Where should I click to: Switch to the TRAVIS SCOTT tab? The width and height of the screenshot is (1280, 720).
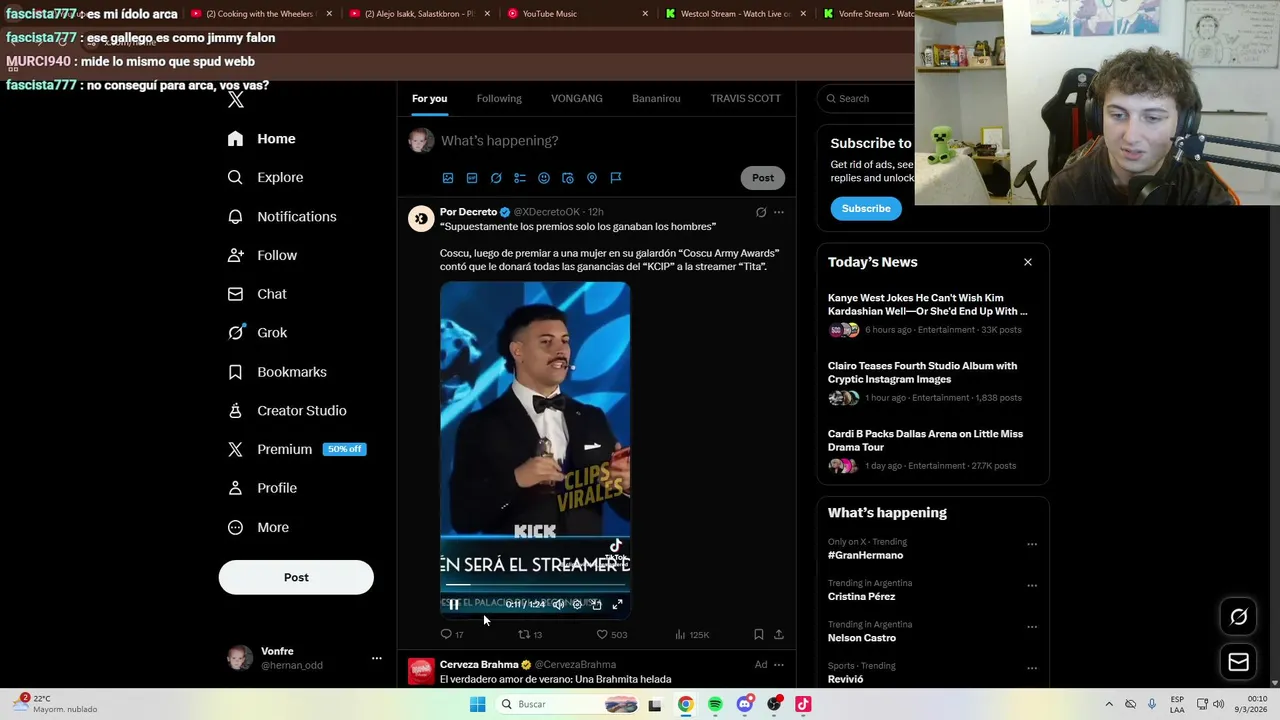tap(745, 98)
